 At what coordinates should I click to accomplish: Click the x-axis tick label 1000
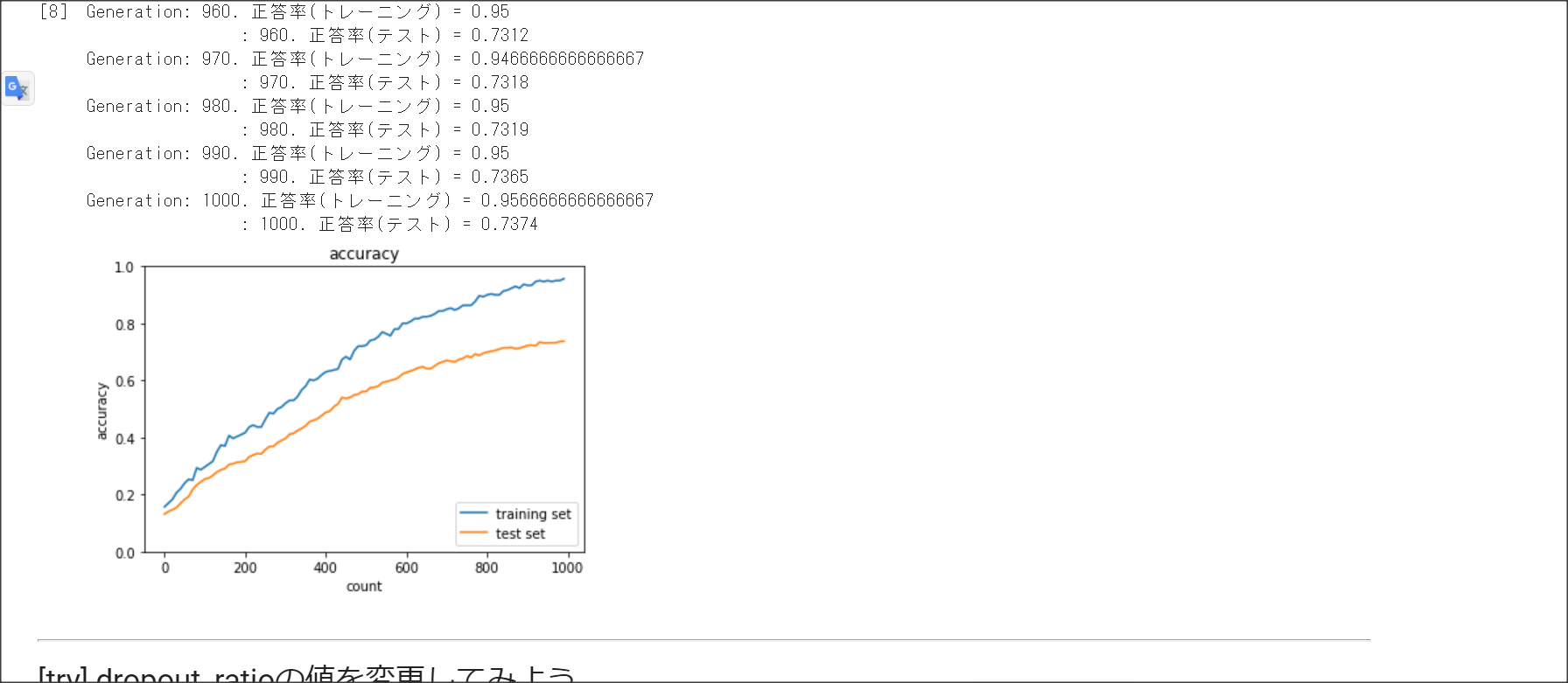[x=567, y=568]
